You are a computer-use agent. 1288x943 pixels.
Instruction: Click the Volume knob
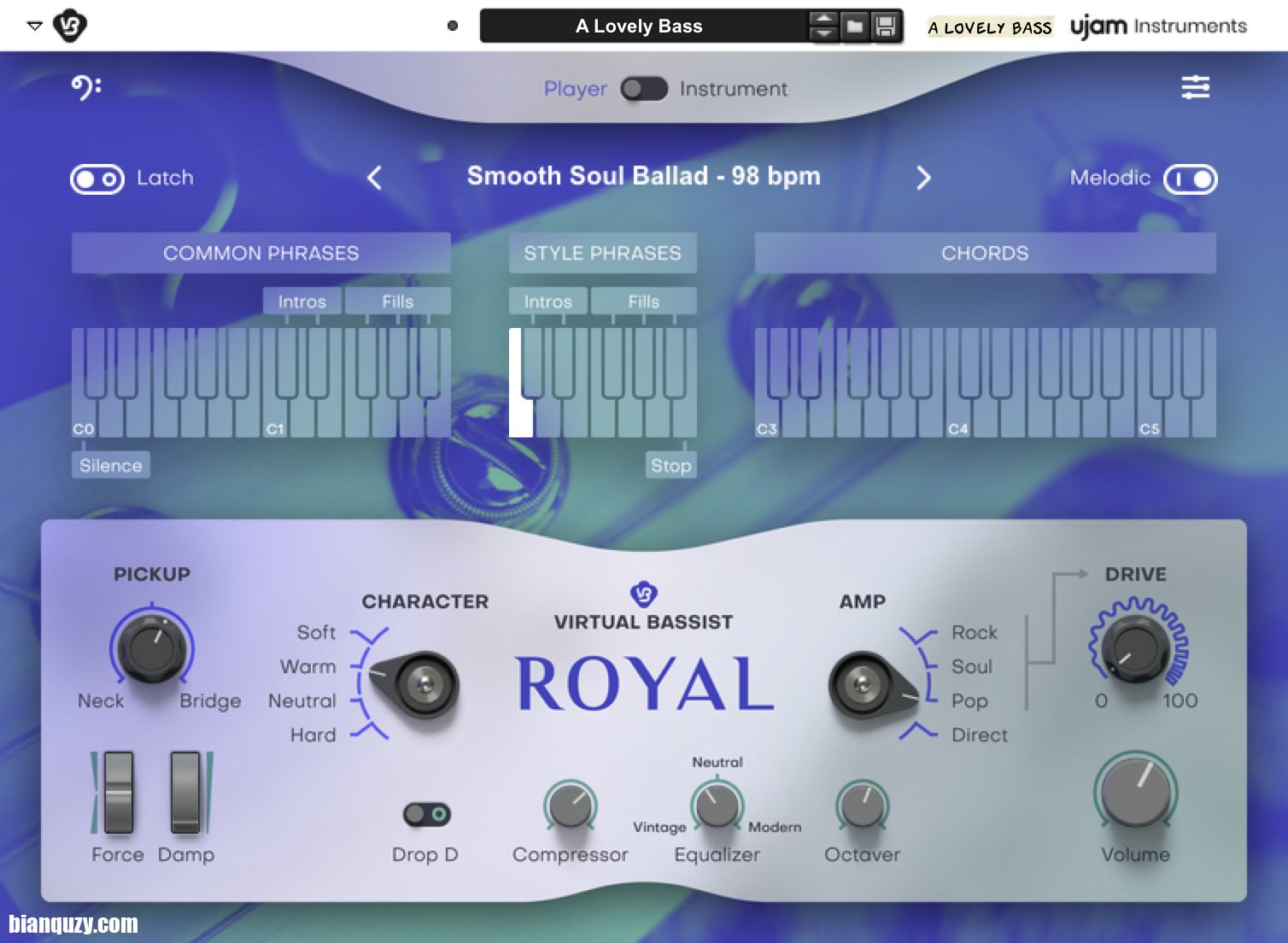[1136, 791]
